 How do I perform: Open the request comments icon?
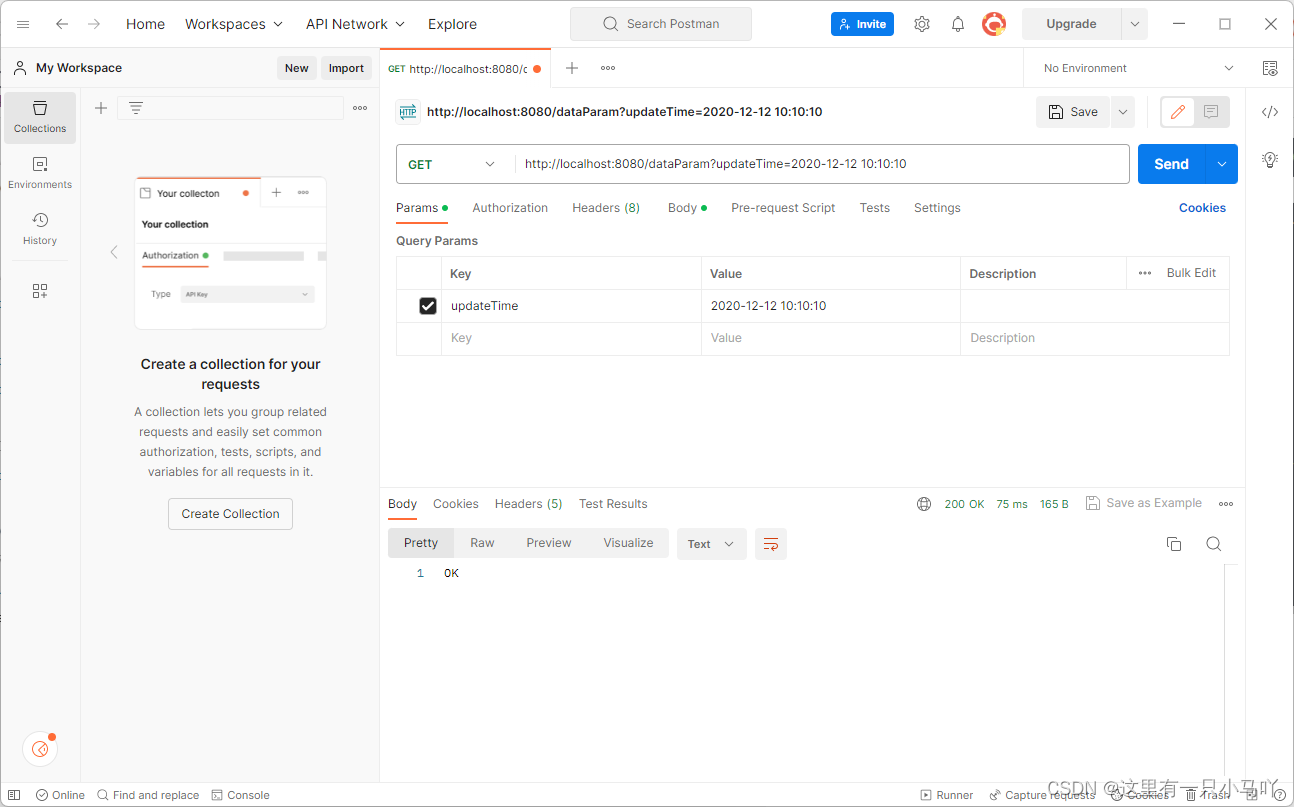pyautogui.click(x=1211, y=112)
